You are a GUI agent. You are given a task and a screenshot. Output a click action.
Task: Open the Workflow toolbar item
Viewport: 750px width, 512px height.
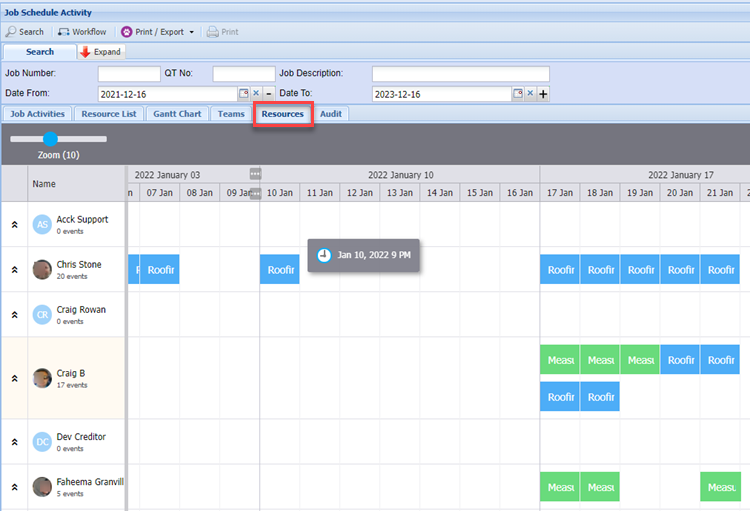point(82,32)
